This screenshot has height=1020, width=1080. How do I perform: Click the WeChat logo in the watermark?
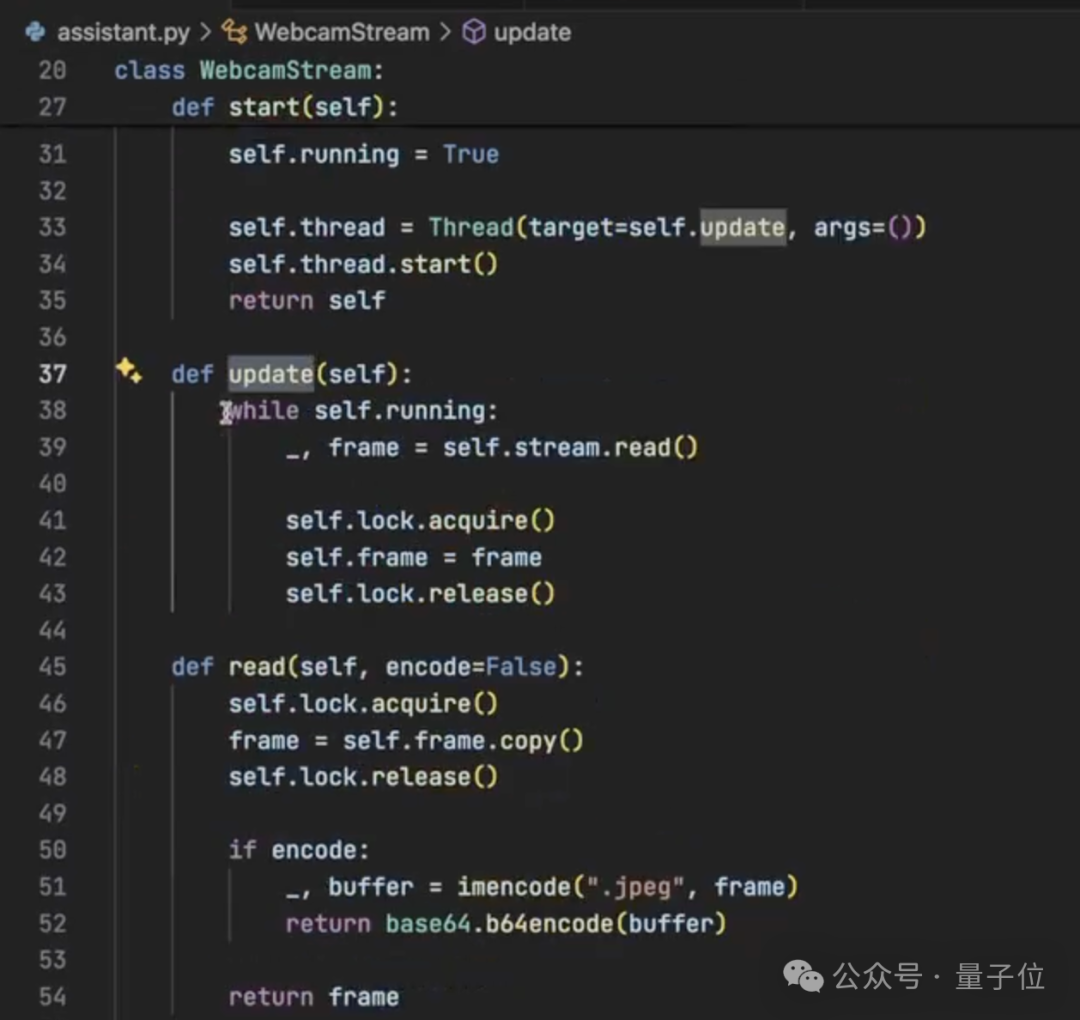(x=804, y=976)
